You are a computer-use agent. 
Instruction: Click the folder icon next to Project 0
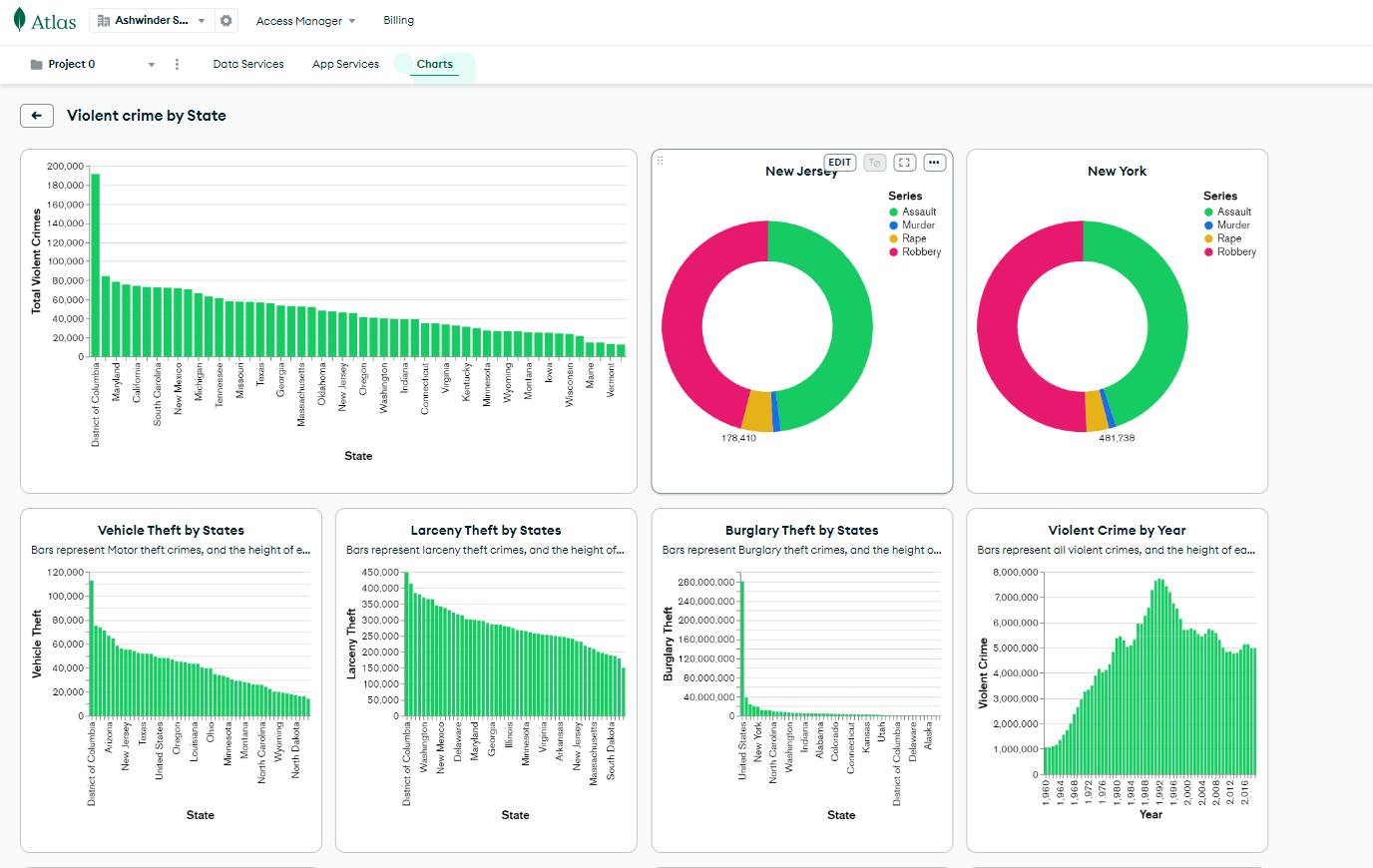(x=33, y=63)
